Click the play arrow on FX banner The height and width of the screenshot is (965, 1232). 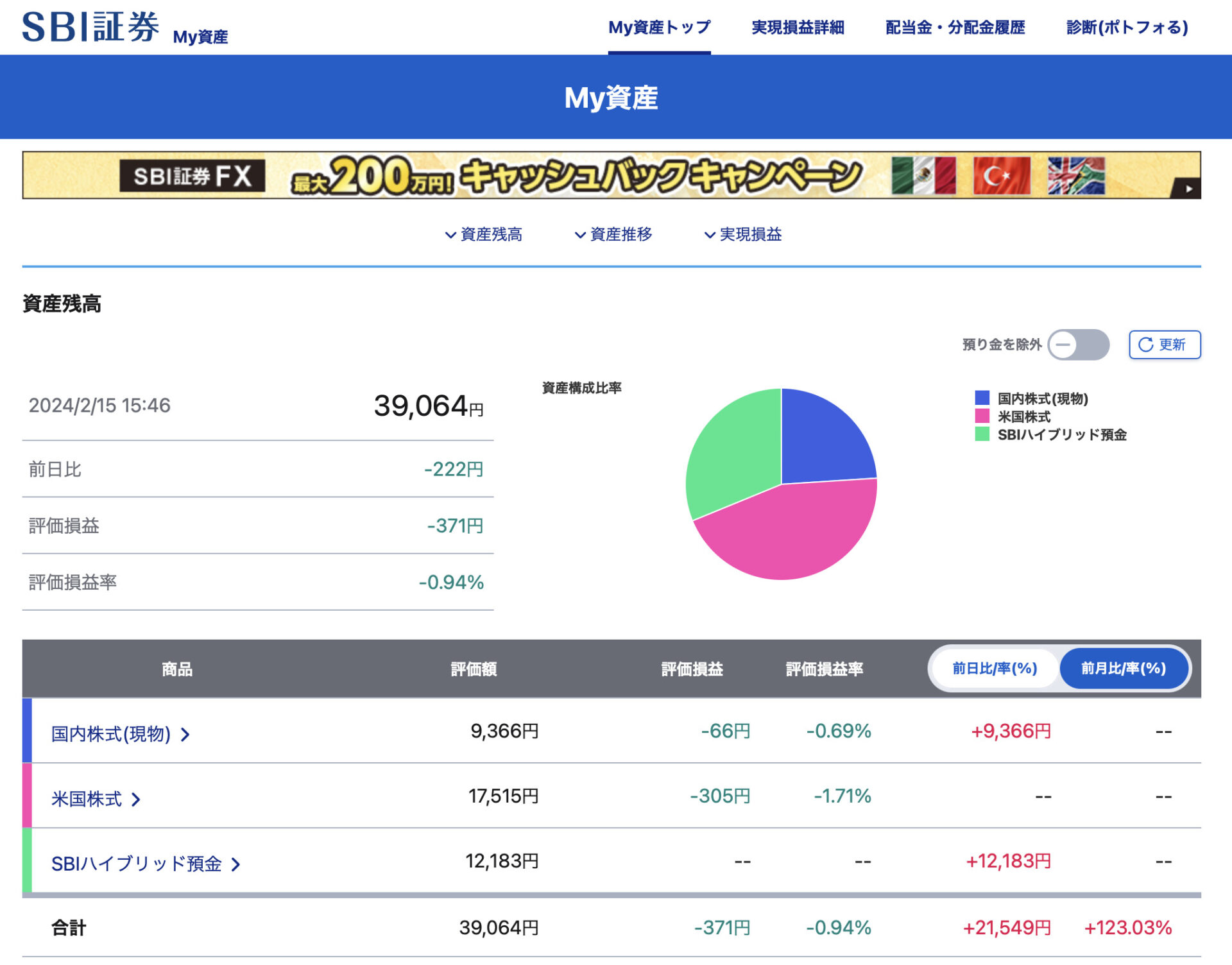[x=1188, y=189]
